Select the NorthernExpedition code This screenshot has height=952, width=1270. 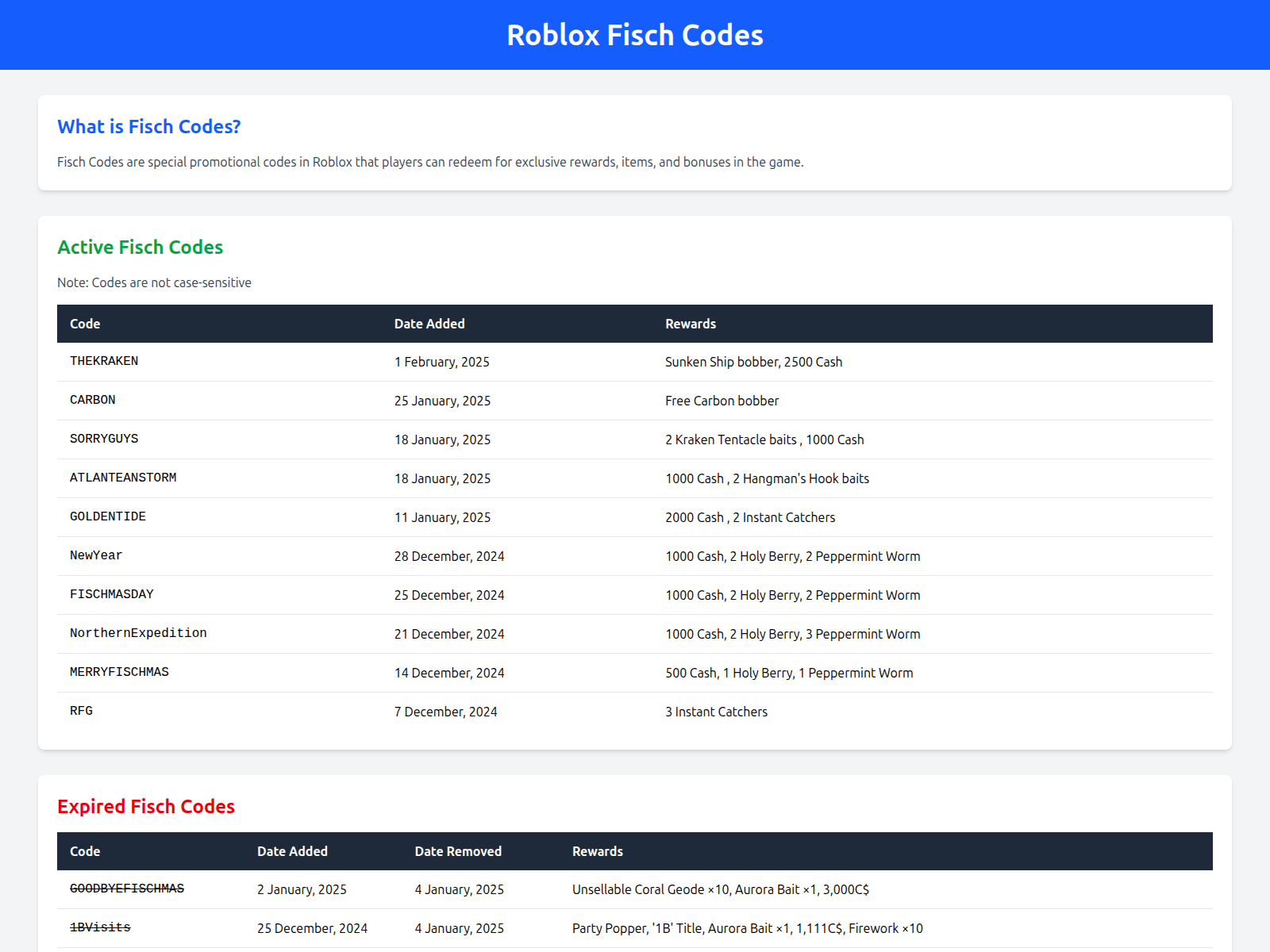pyautogui.click(x=138, y=633)
